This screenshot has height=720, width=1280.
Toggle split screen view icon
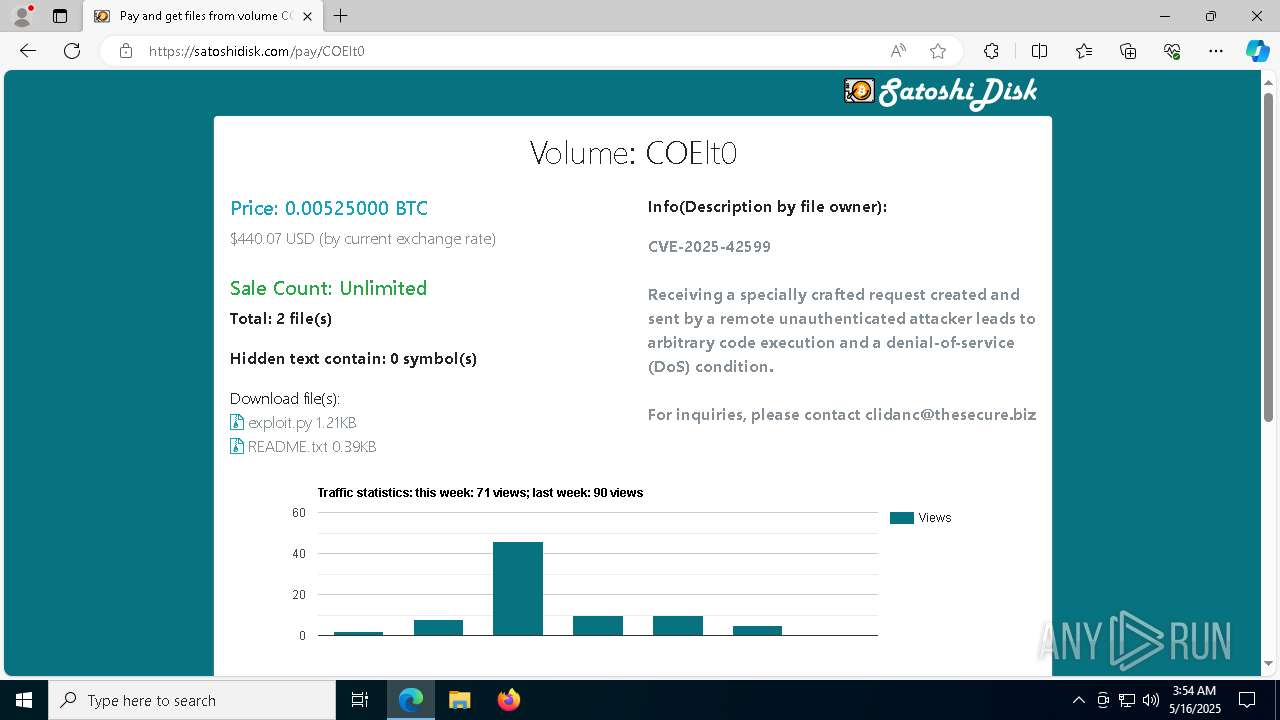point(1039,51)
